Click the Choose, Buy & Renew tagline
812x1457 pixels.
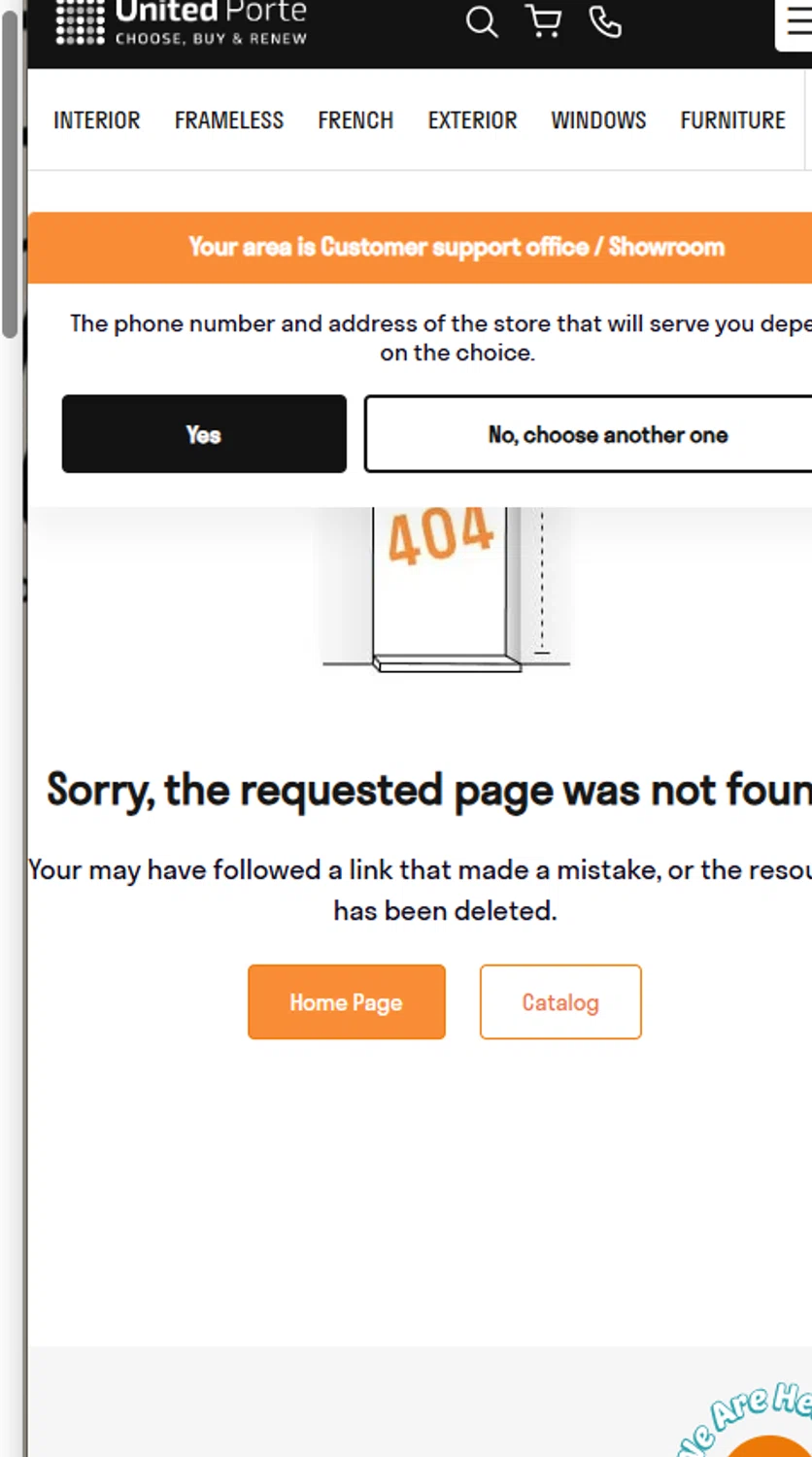211,39
